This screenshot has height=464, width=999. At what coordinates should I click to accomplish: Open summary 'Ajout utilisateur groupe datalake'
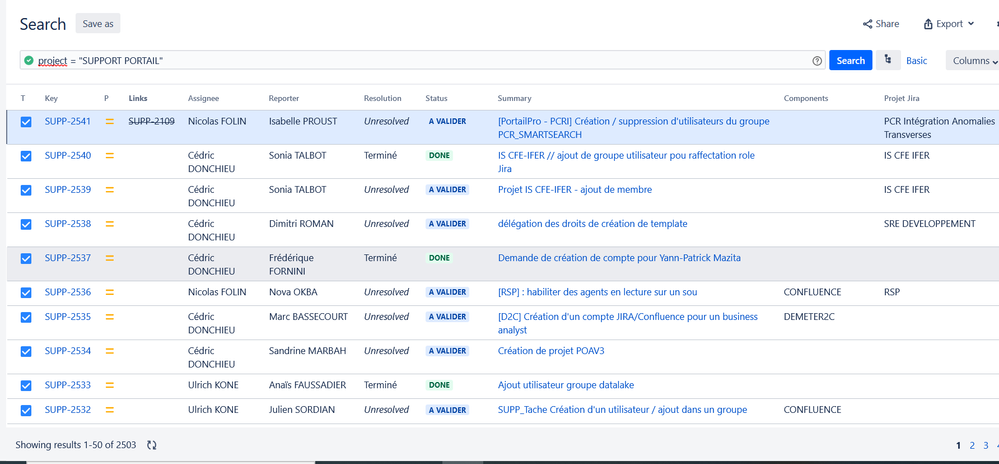point(566,385)
